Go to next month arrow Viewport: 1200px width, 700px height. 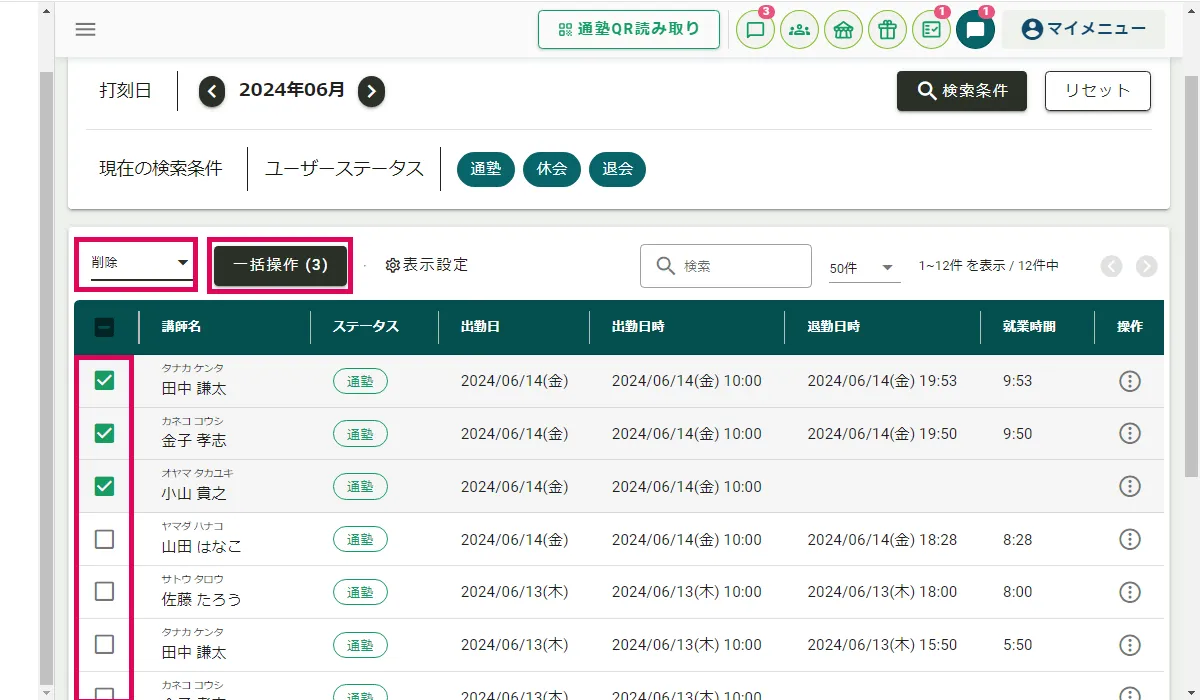[x=371, y=91]
